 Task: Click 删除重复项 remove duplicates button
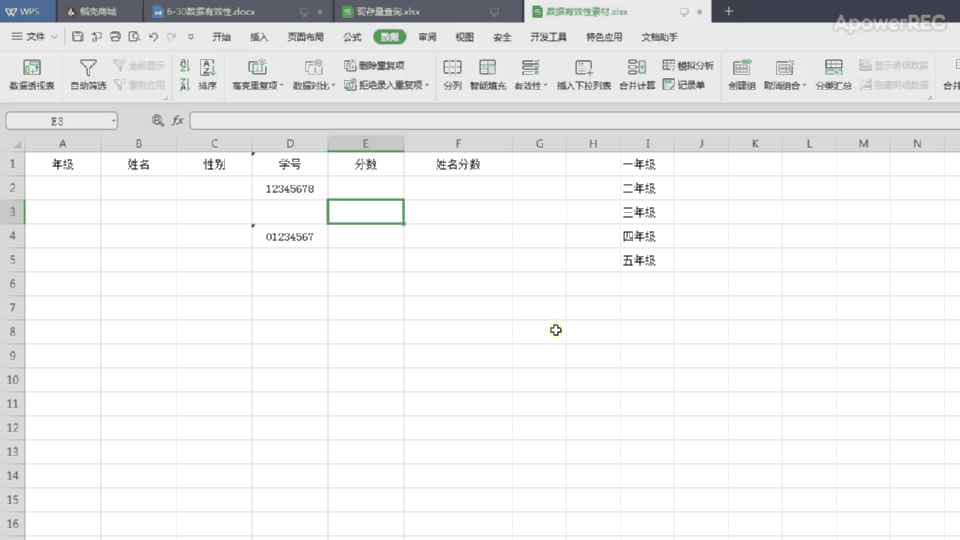click(374, 65)
